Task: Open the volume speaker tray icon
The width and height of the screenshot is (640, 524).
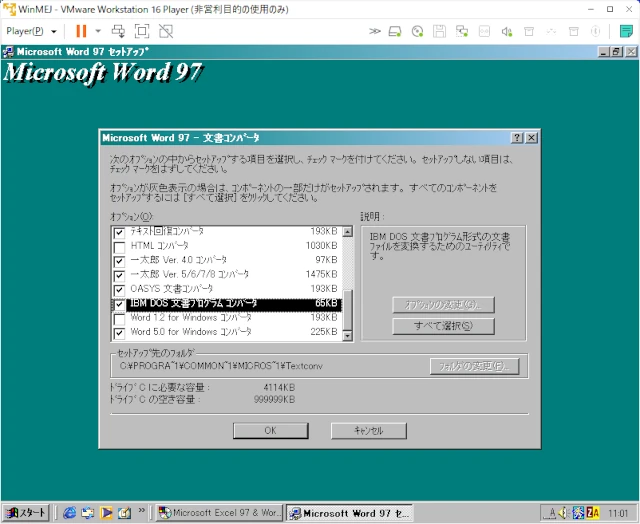Action: tap(564, 513)
